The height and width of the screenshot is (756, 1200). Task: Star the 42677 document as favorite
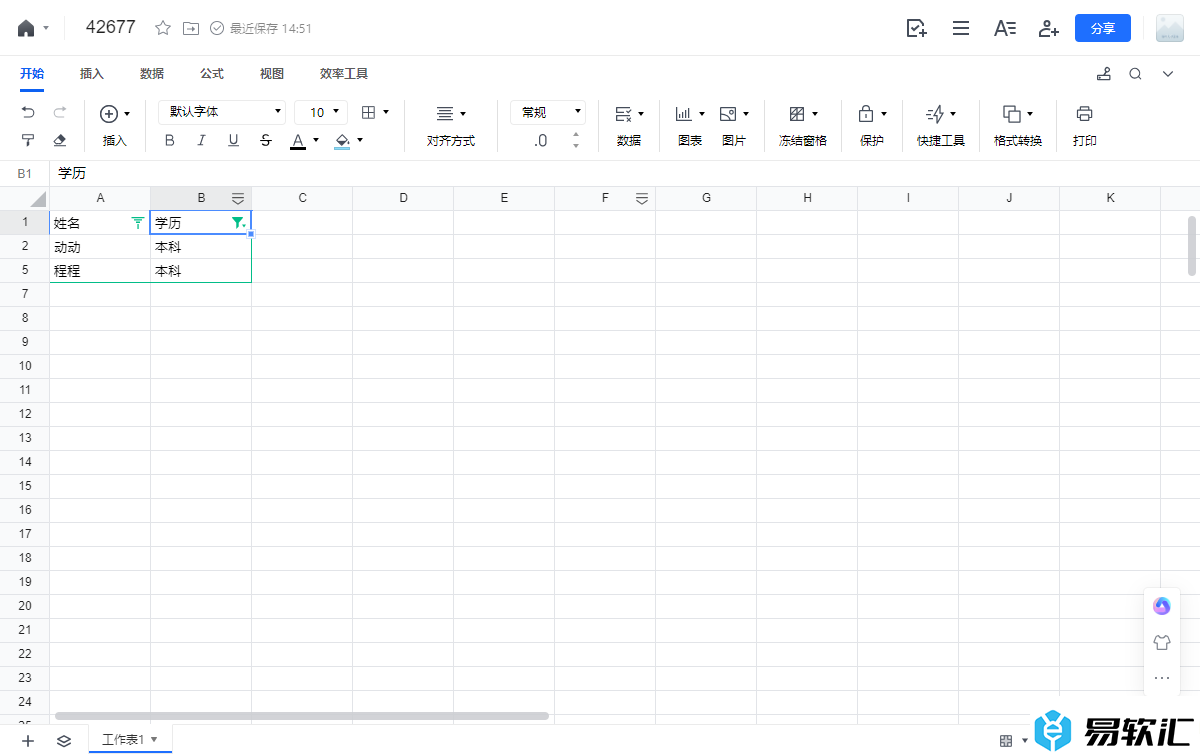163,28
